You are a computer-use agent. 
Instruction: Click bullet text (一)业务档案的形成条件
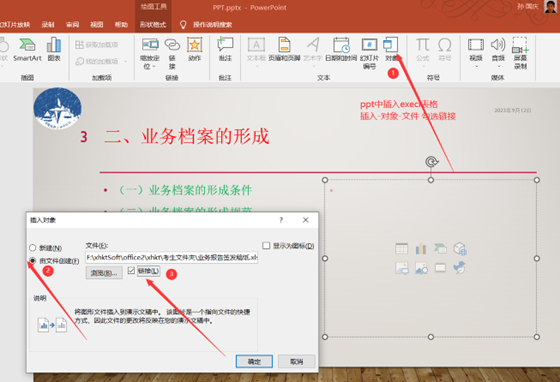[x=185, y=190]
